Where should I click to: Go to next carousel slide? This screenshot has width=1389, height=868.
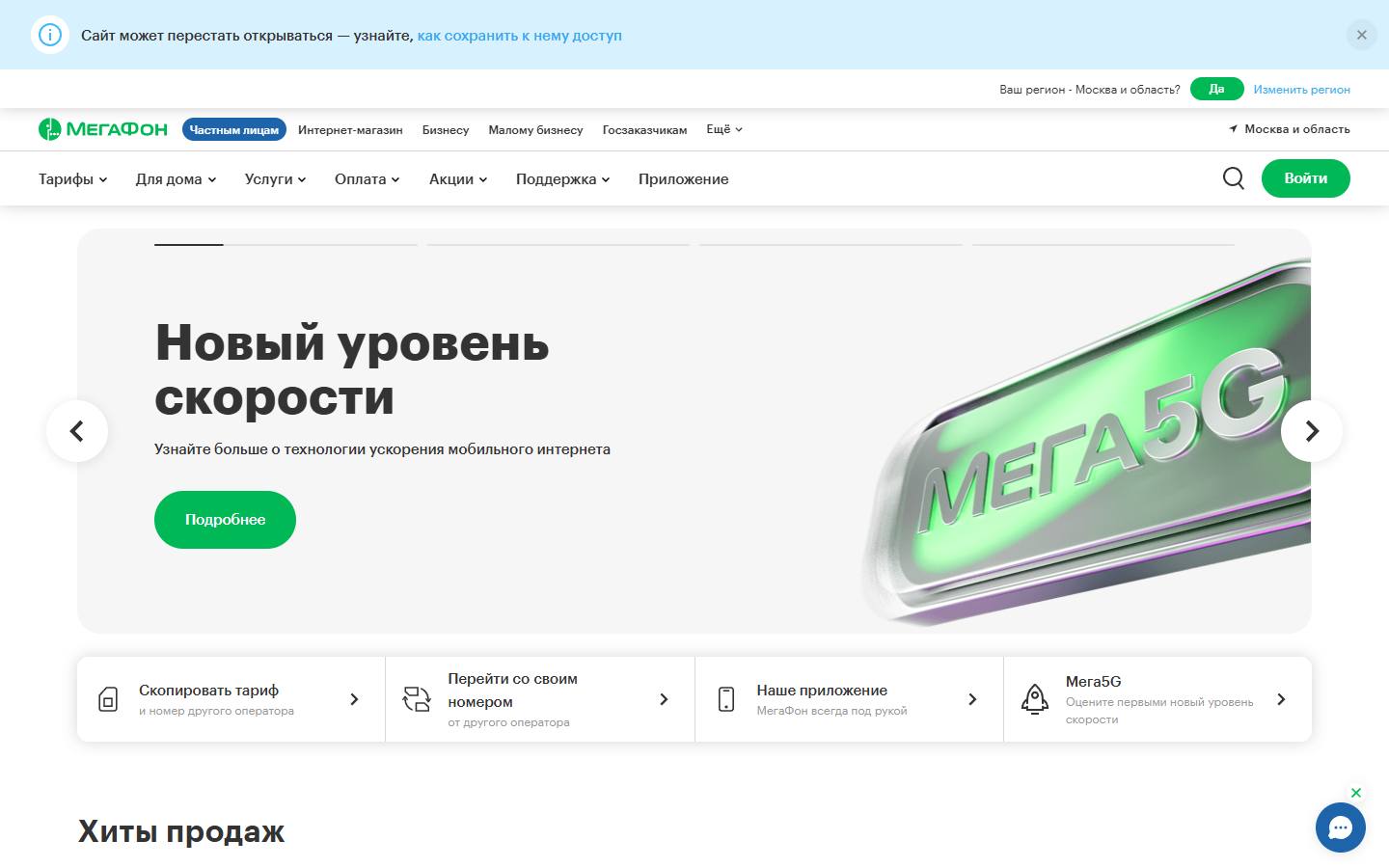pos(1312,431)
